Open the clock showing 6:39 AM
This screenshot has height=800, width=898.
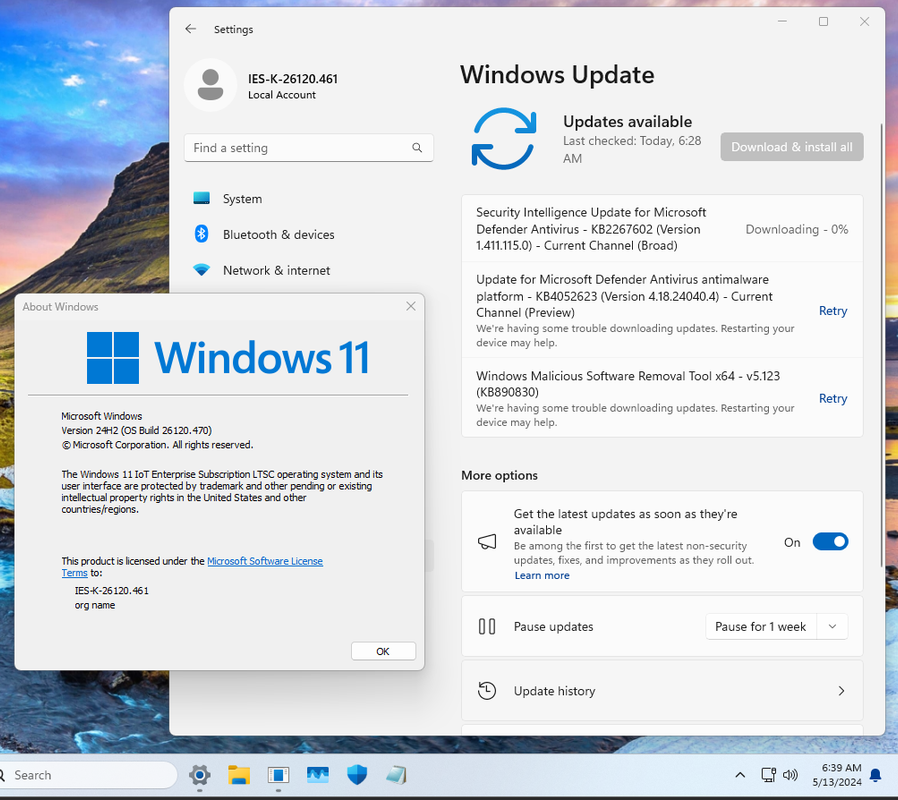(x=837, y=775)
